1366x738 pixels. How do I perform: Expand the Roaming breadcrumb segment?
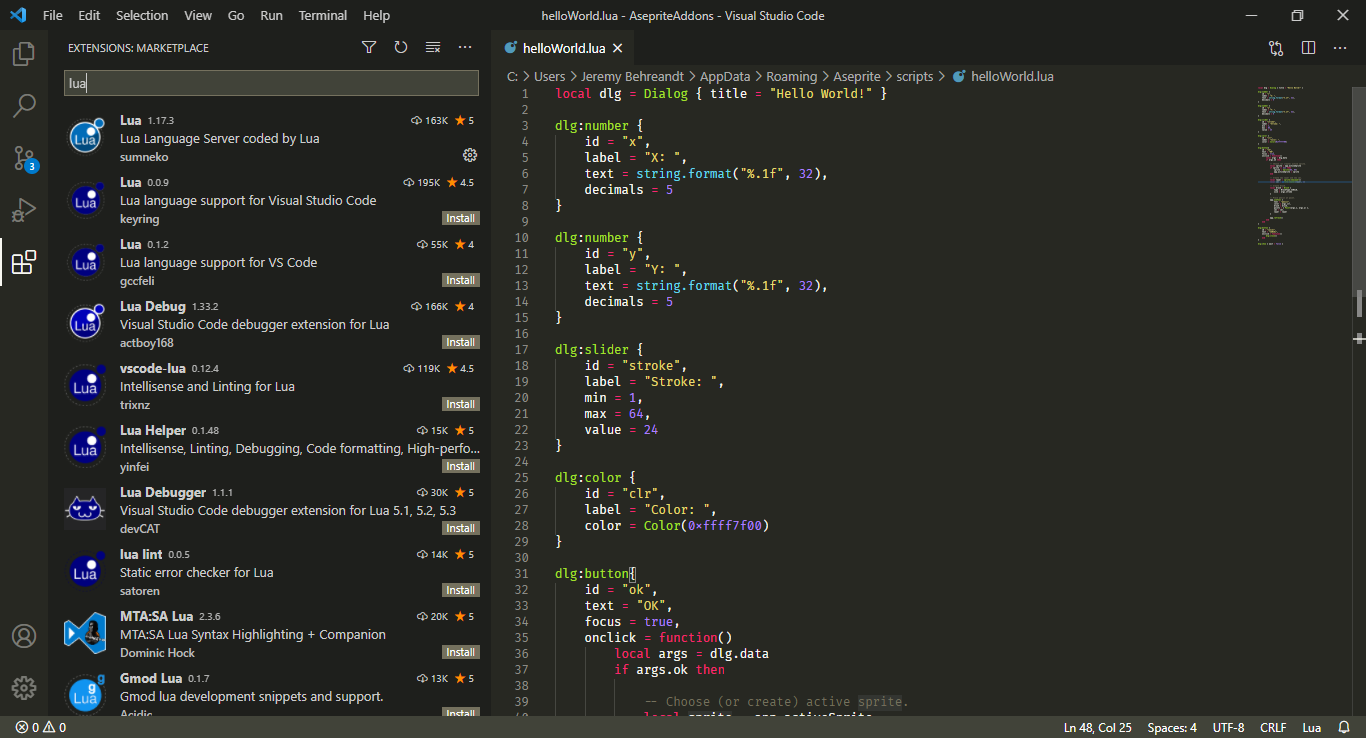[792, 76]
